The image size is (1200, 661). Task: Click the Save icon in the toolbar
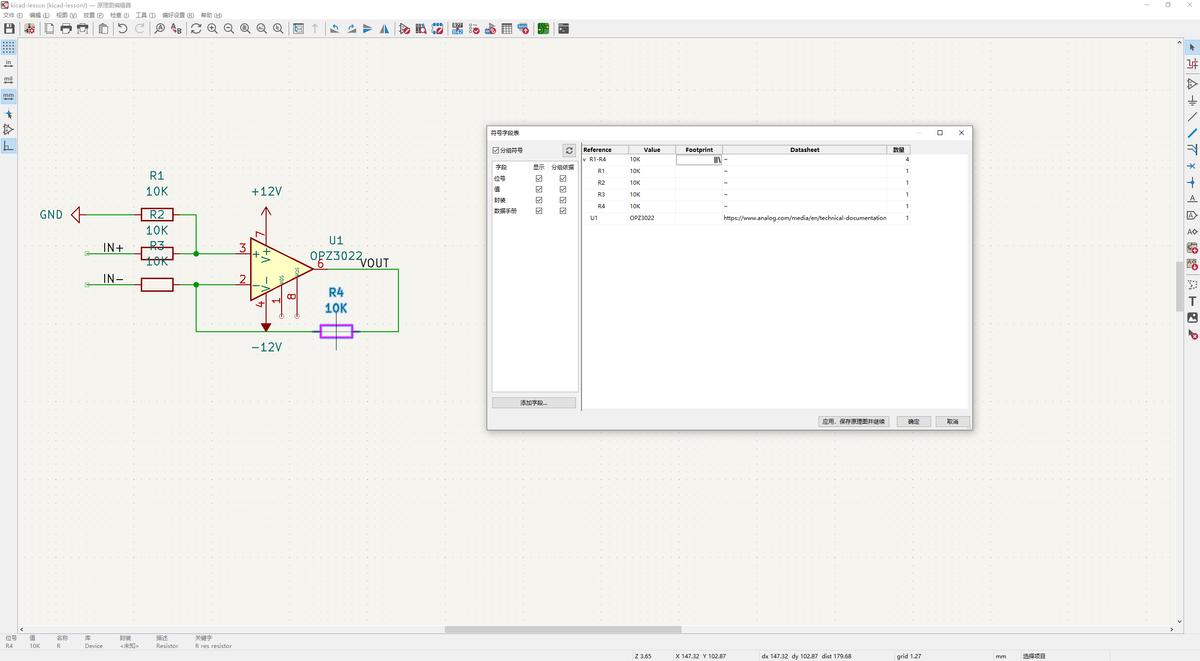click(x=10, y=29)
